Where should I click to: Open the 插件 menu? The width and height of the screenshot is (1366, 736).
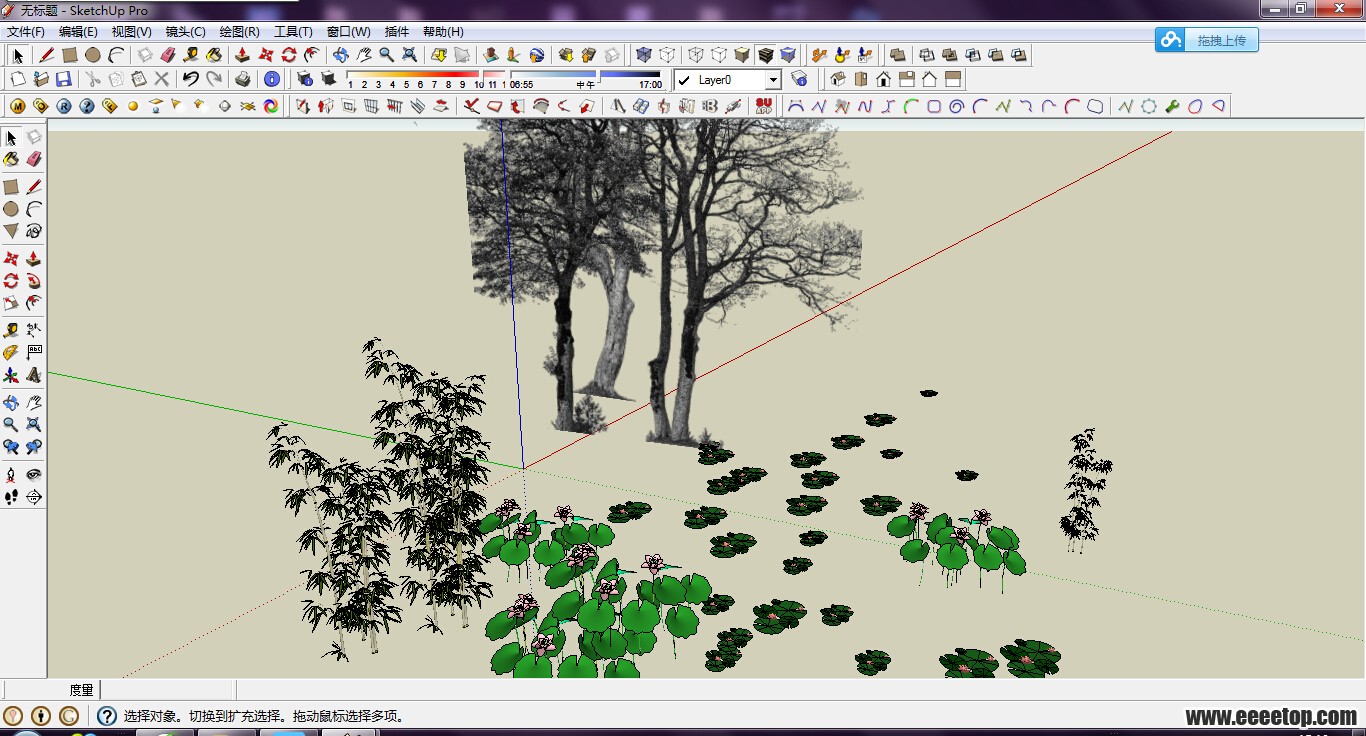(397, 31)
